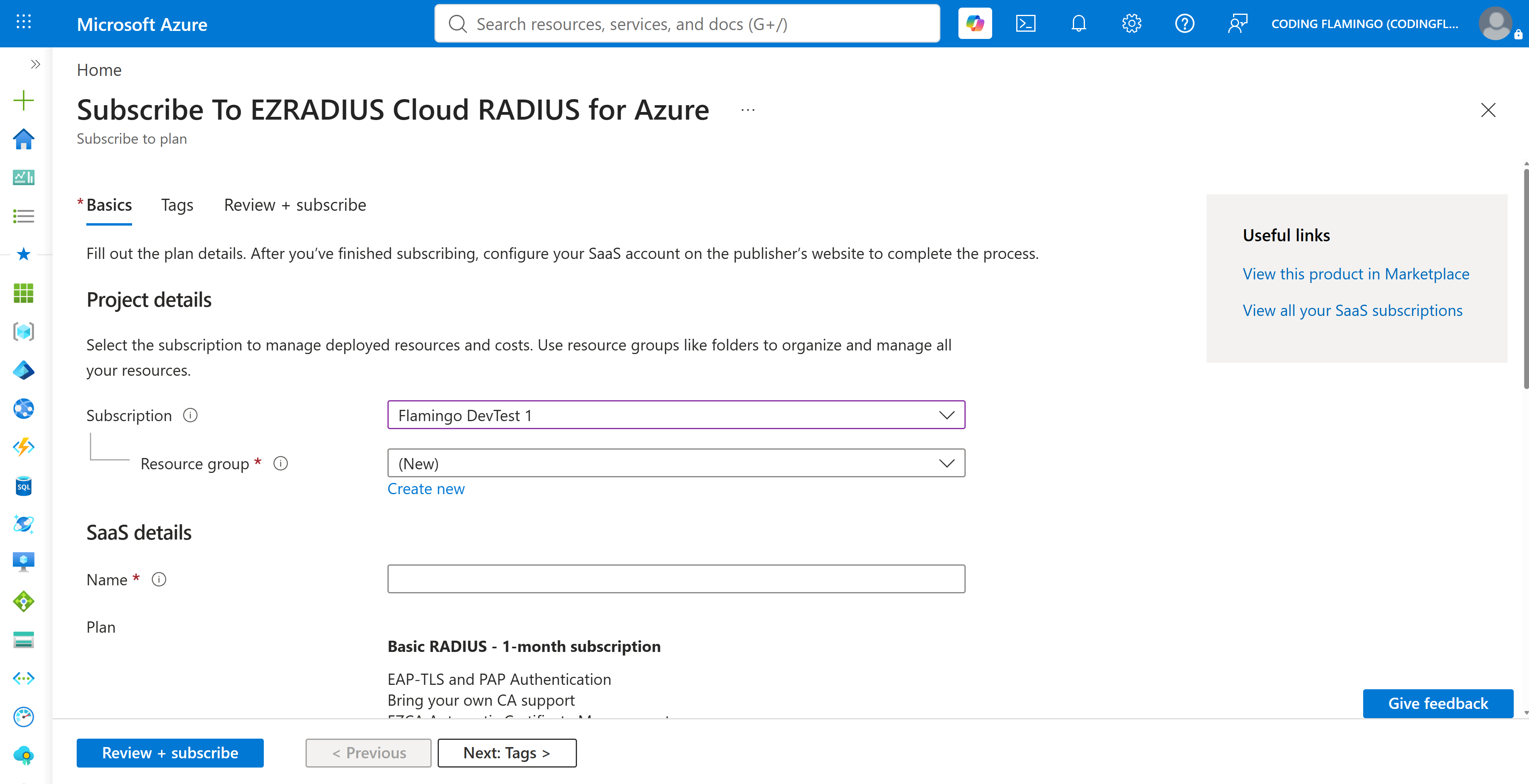Select the Basics tab
Viewport: 1529px width, 784px height.
tap(109, 206)
